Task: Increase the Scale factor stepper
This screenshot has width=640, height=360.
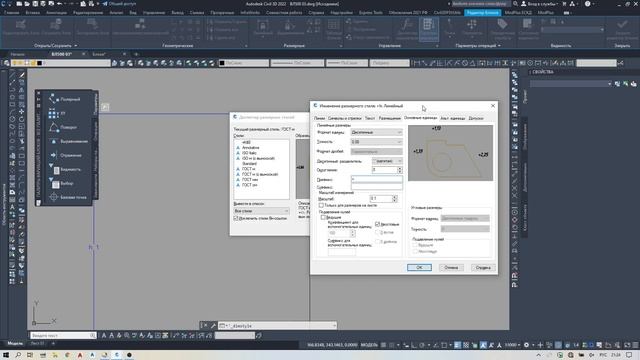Action: point(395,197)
